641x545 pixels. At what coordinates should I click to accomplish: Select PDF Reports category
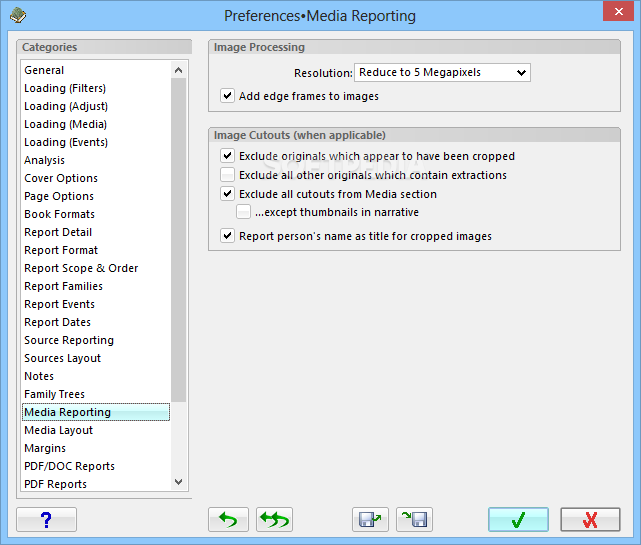coord(96,484)
